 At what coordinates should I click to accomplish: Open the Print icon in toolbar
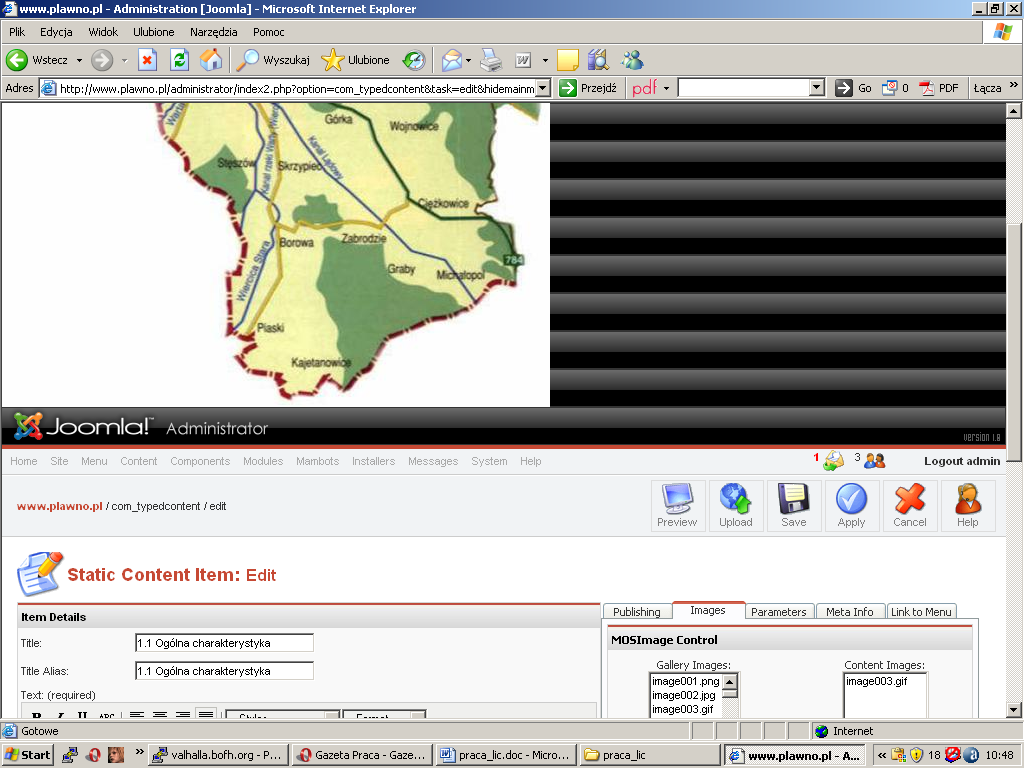tap(490, 60)
